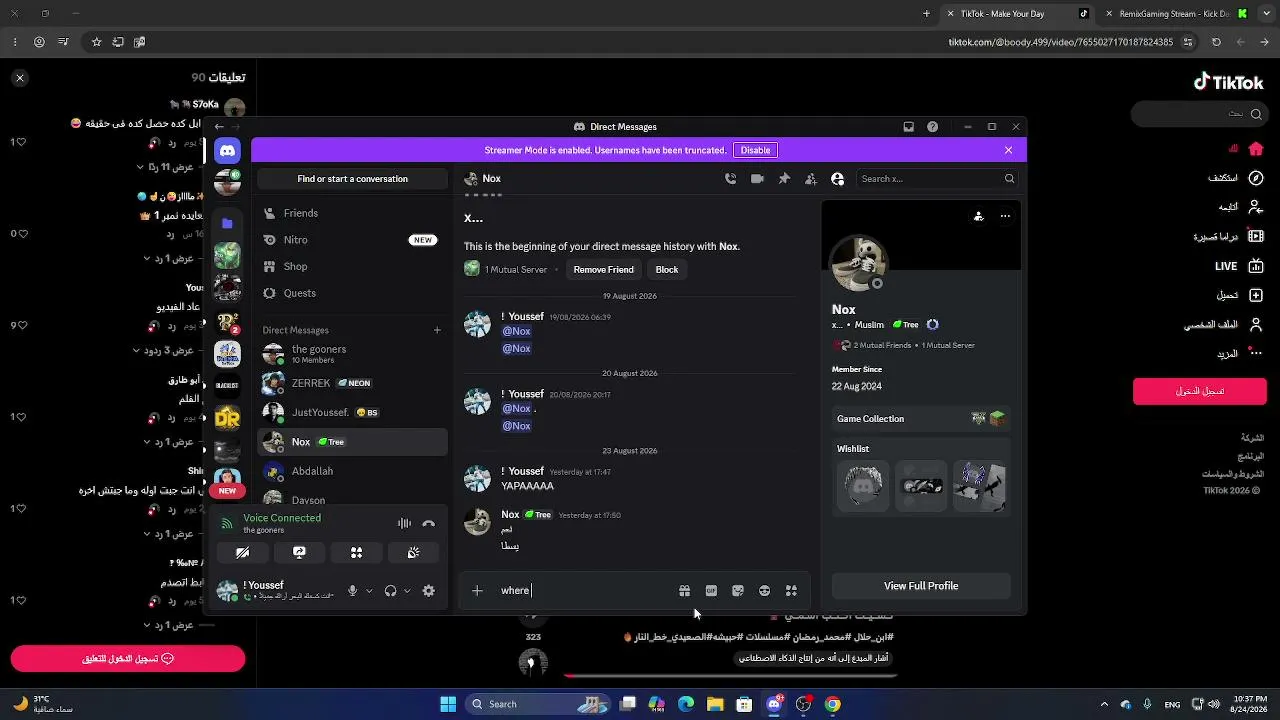Image resolution: width=1280 pixels, height=720 pixels.
Task: Open the Discord inbox icon
Action: (x=908, y=127)
